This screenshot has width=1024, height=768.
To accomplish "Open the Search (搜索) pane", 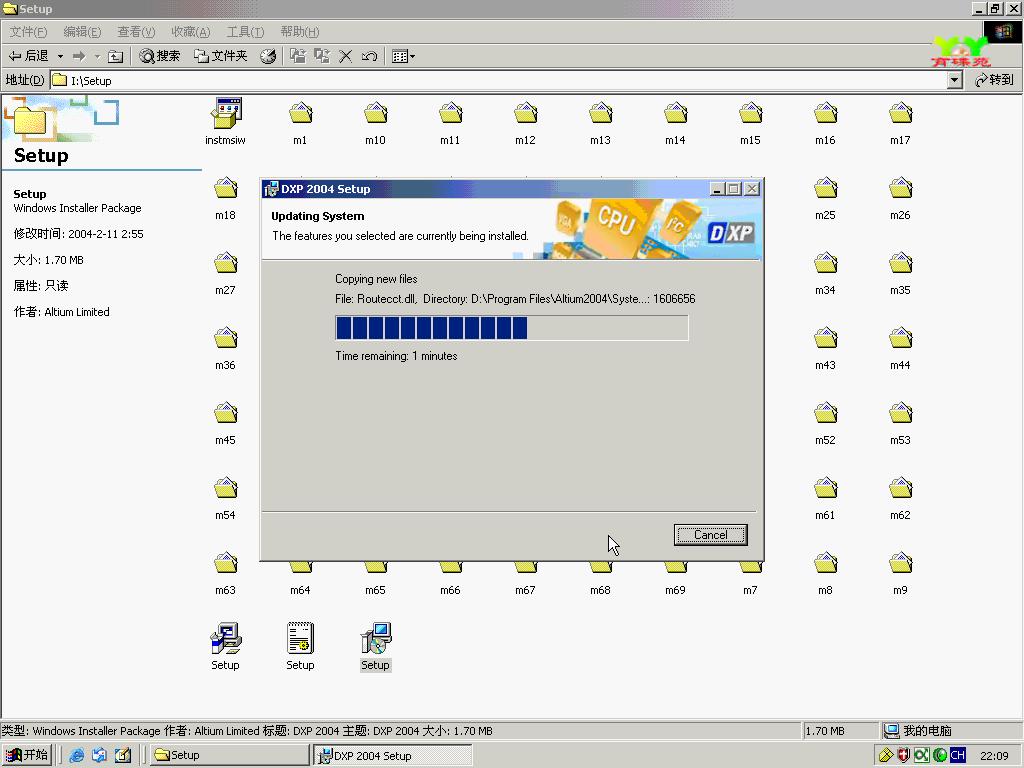I will click(159, 56).
